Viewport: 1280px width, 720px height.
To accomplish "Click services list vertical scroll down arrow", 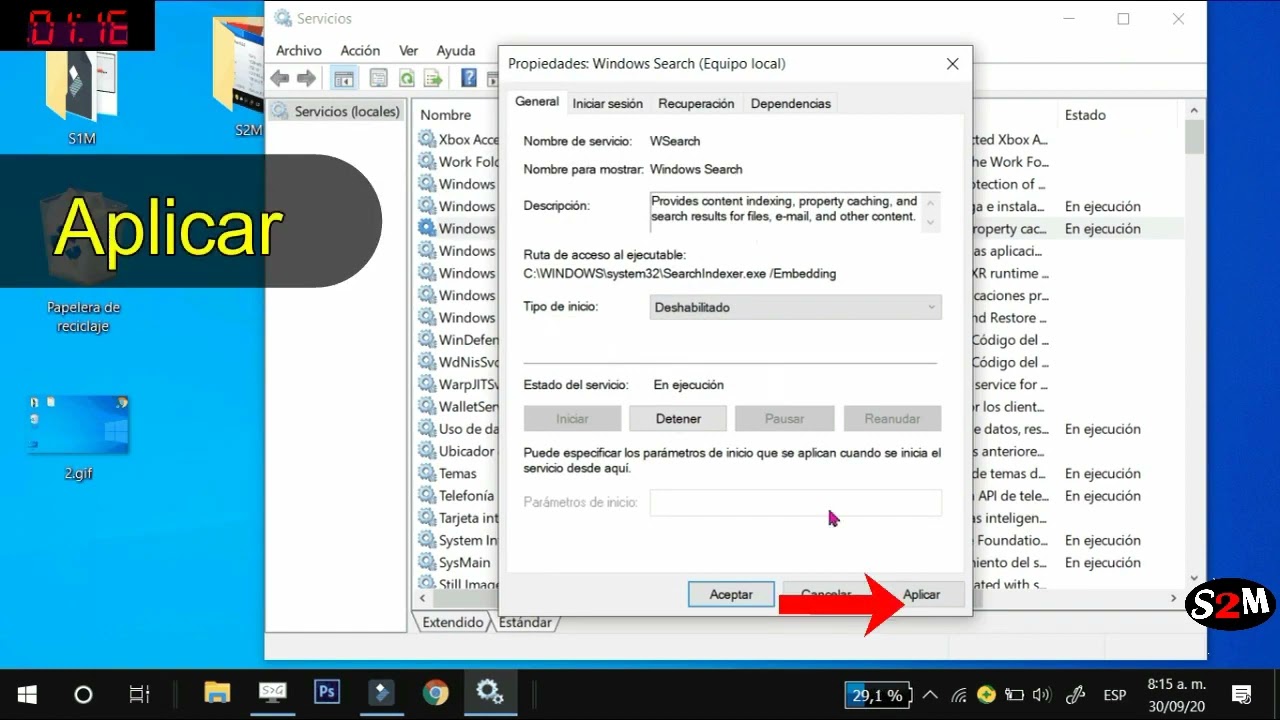I will (x=1194, y=578).
